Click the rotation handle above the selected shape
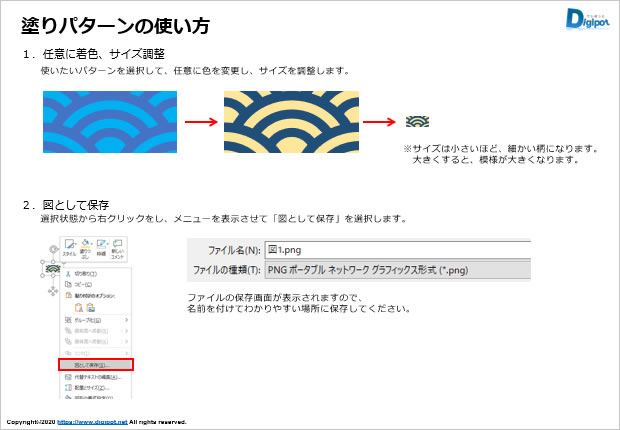The height and width of the screenshot is (430, 620). (x=52, y=249)
